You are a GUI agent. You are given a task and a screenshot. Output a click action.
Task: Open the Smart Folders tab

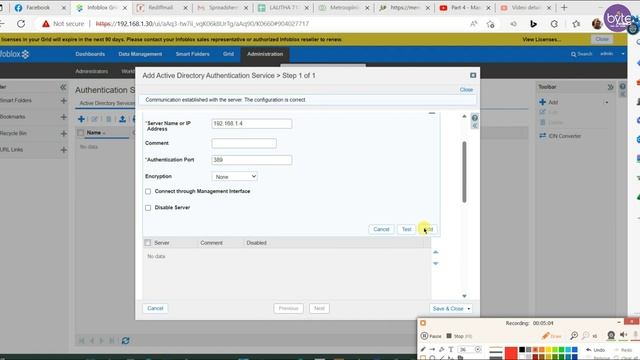[192, 54]
